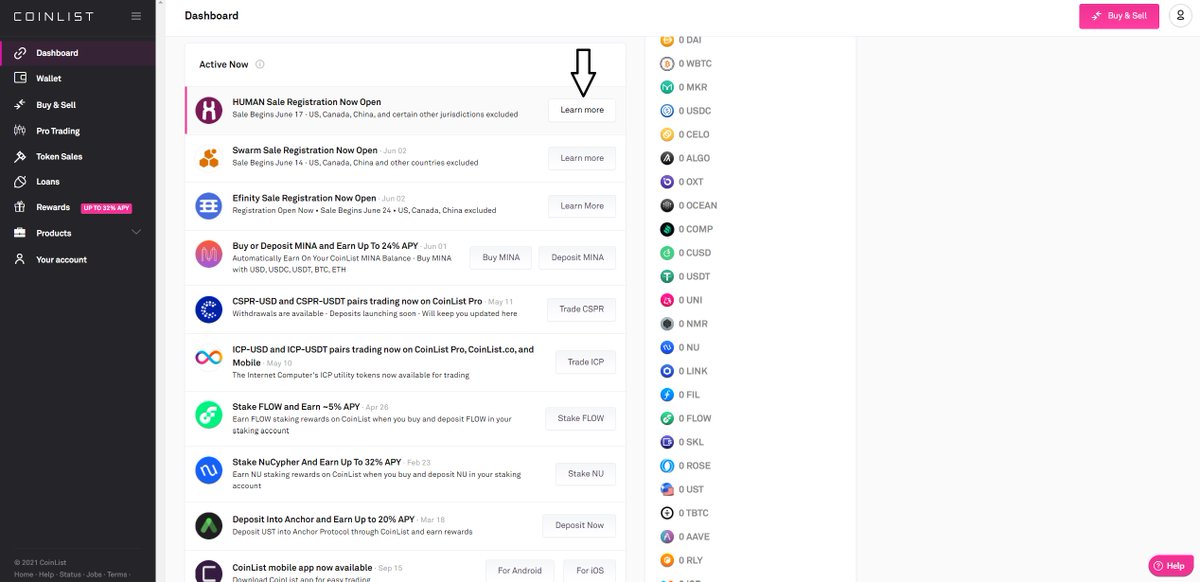Click the Help link in sidebar footer

tap(47, 575)
